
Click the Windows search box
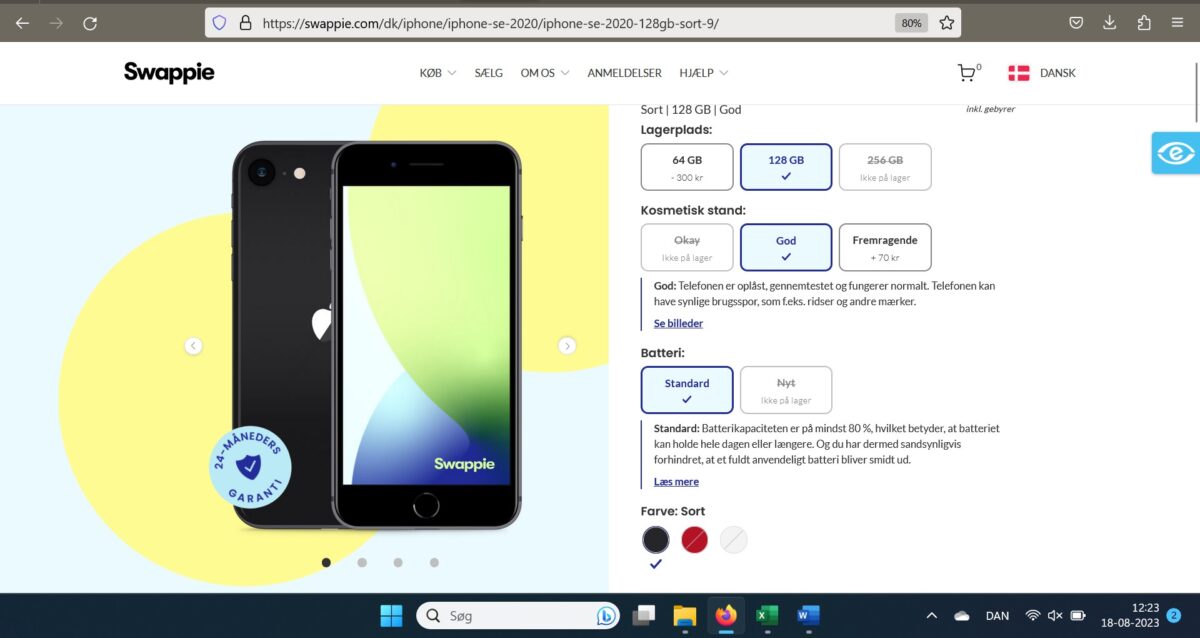pyautogui.click(x=518, y=616)
